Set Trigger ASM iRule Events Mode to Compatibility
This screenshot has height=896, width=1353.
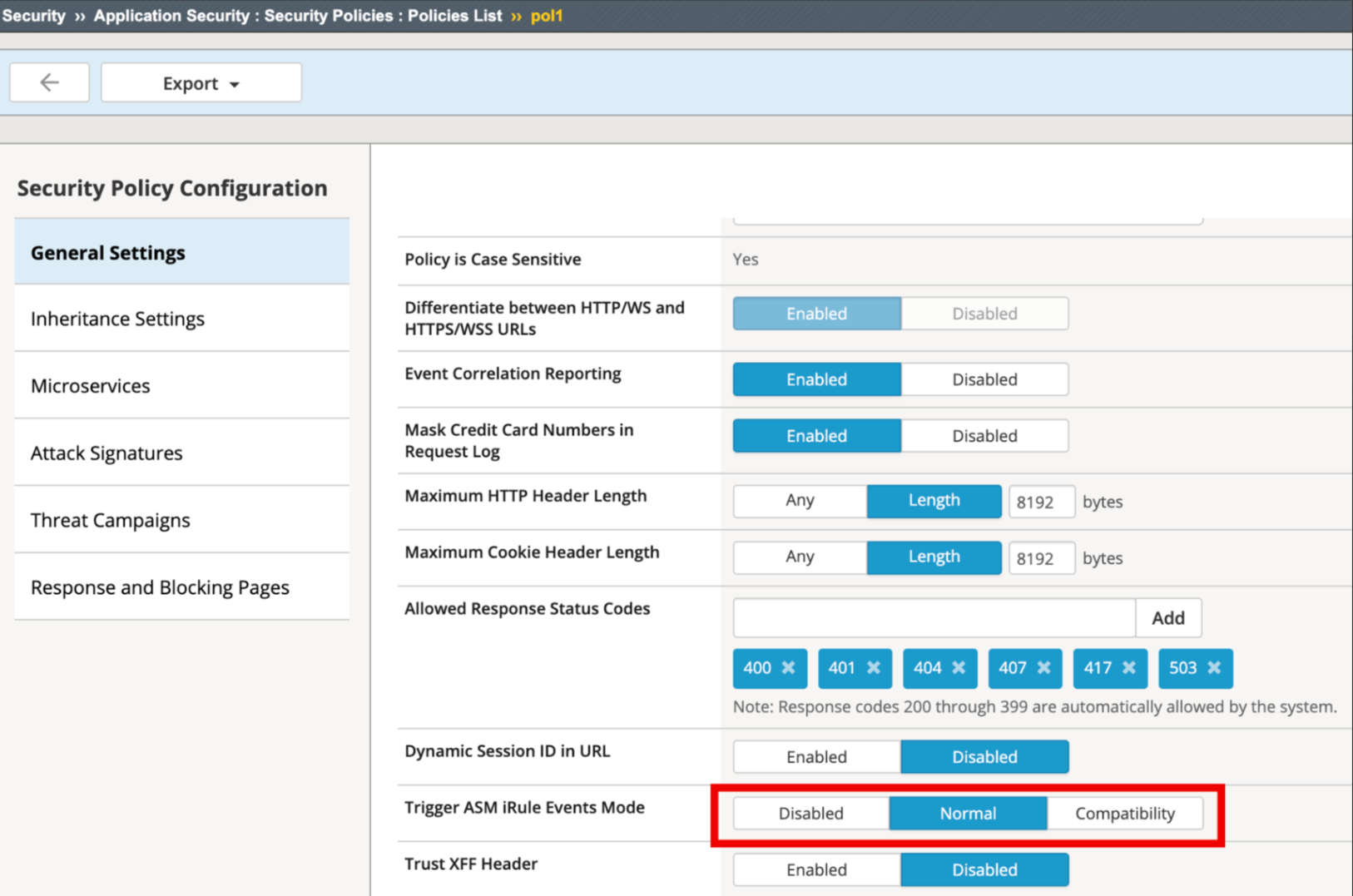(x=1125, y=813)
